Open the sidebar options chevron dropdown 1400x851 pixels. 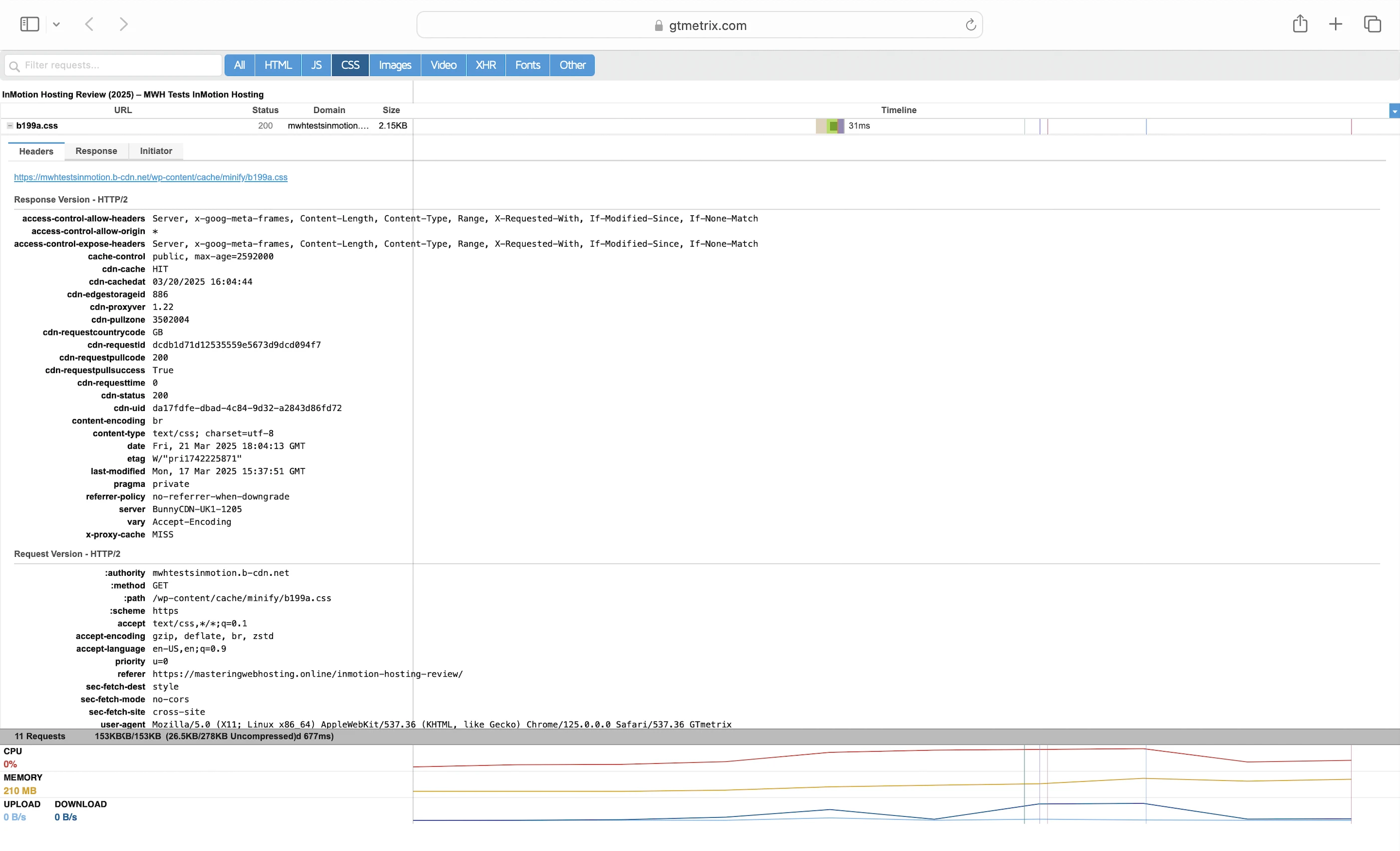[x=56, y=24]
